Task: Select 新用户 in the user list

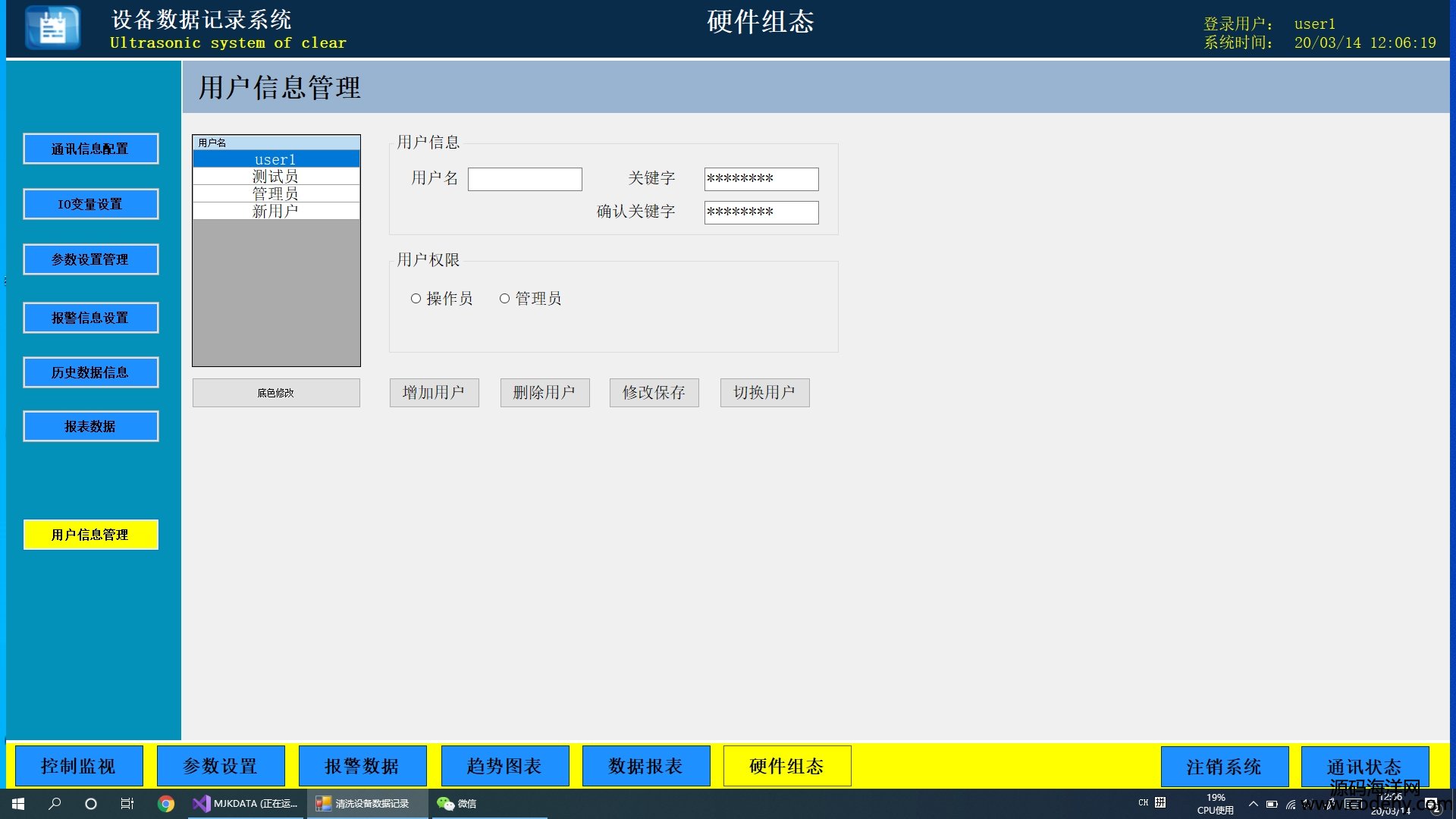Action: (276, 212)
